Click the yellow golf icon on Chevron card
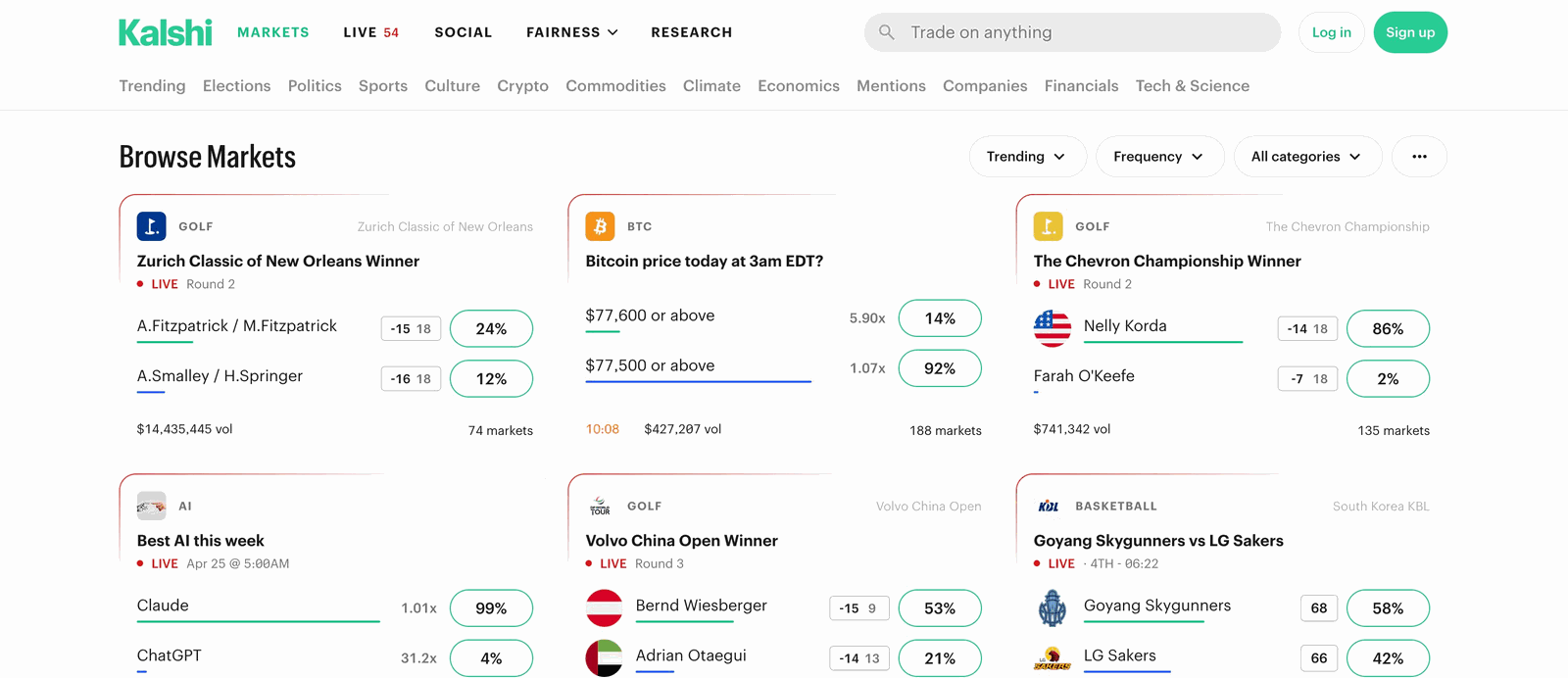Image resolution: width=1568 pixels, height=678 pixels. tap(1048, 226)
